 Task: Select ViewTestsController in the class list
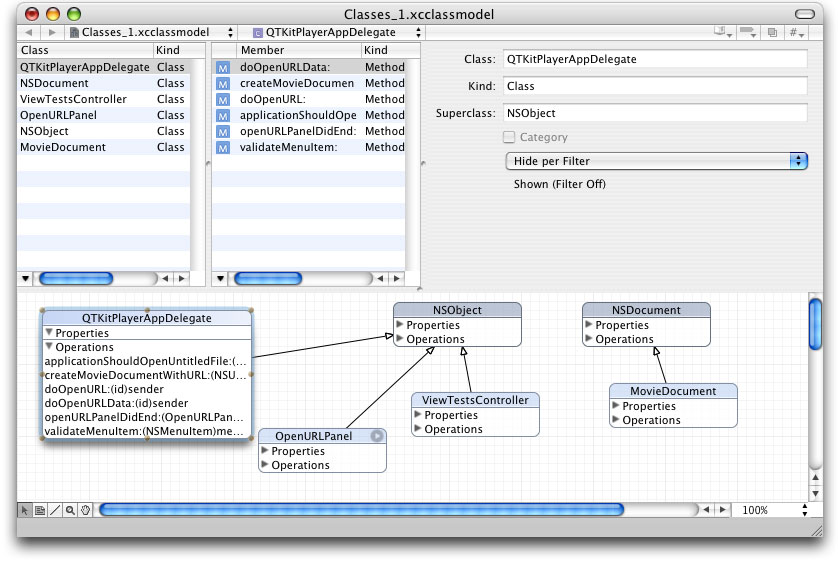[74, 99]
